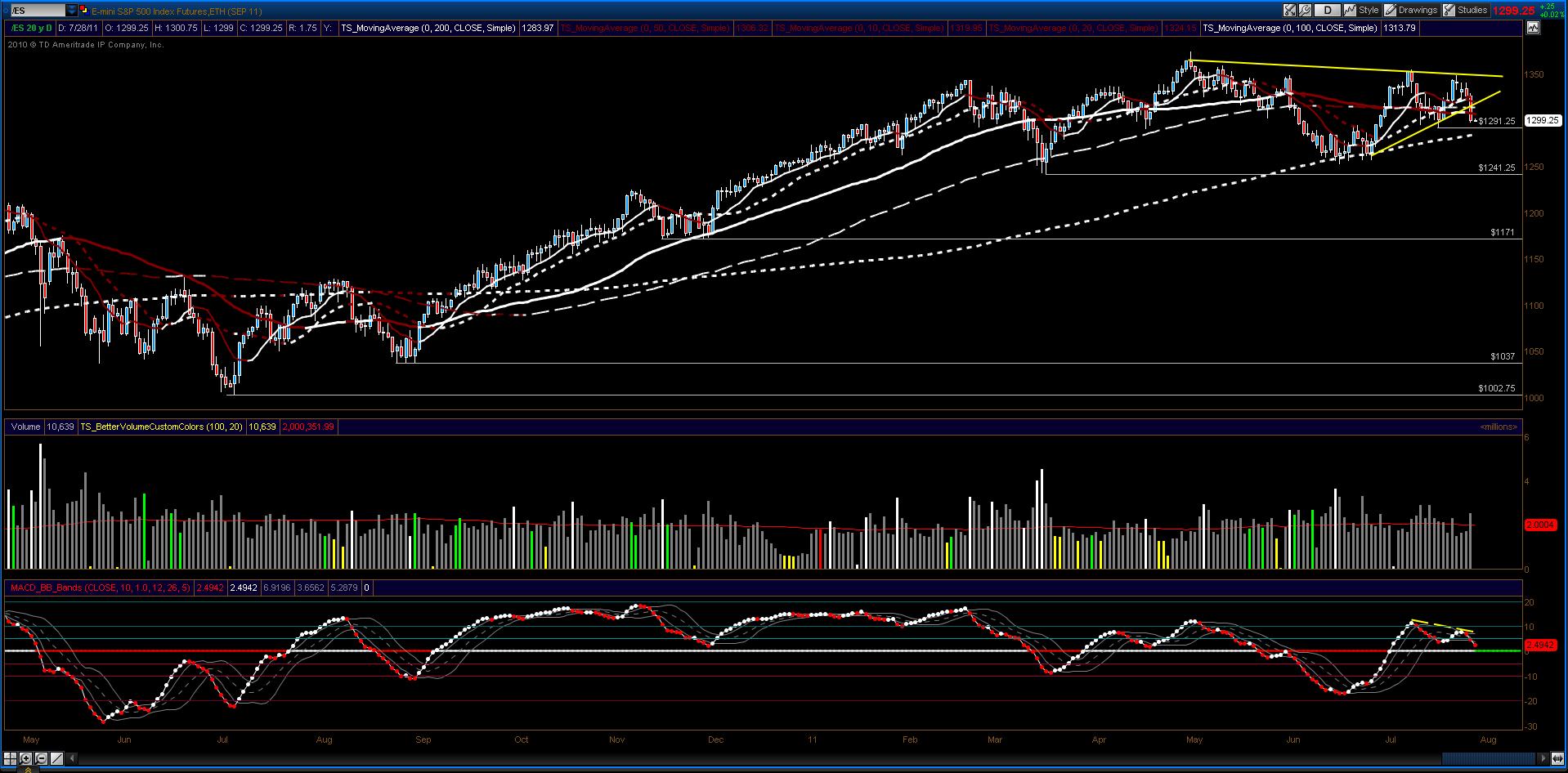Click the colored squares link icon

pyautogui.click(x=84, y=11)
